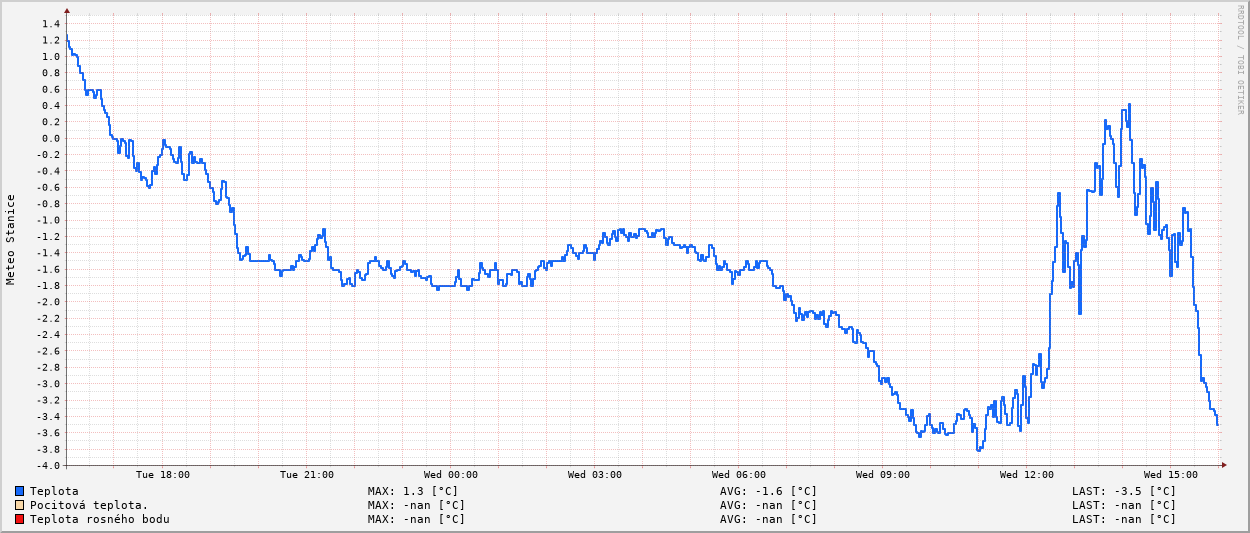Click the LAST: -3.5 [°C] Teplota value
Viewport: 1250px width, 533px height.
click(x=1124, y=491)
